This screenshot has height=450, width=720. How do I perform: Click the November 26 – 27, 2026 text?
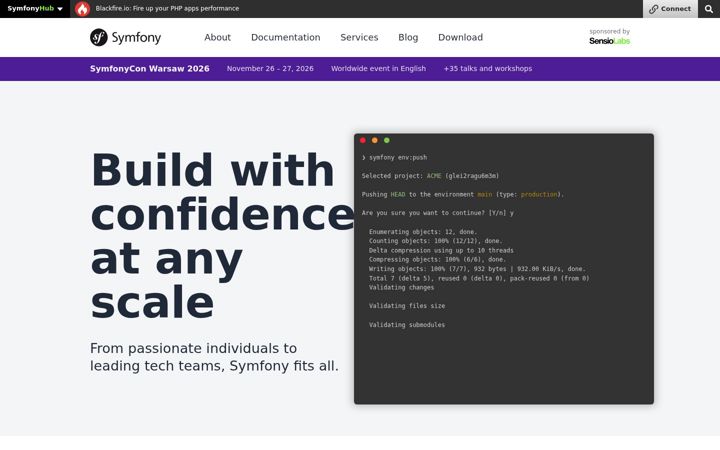point(270,68)
